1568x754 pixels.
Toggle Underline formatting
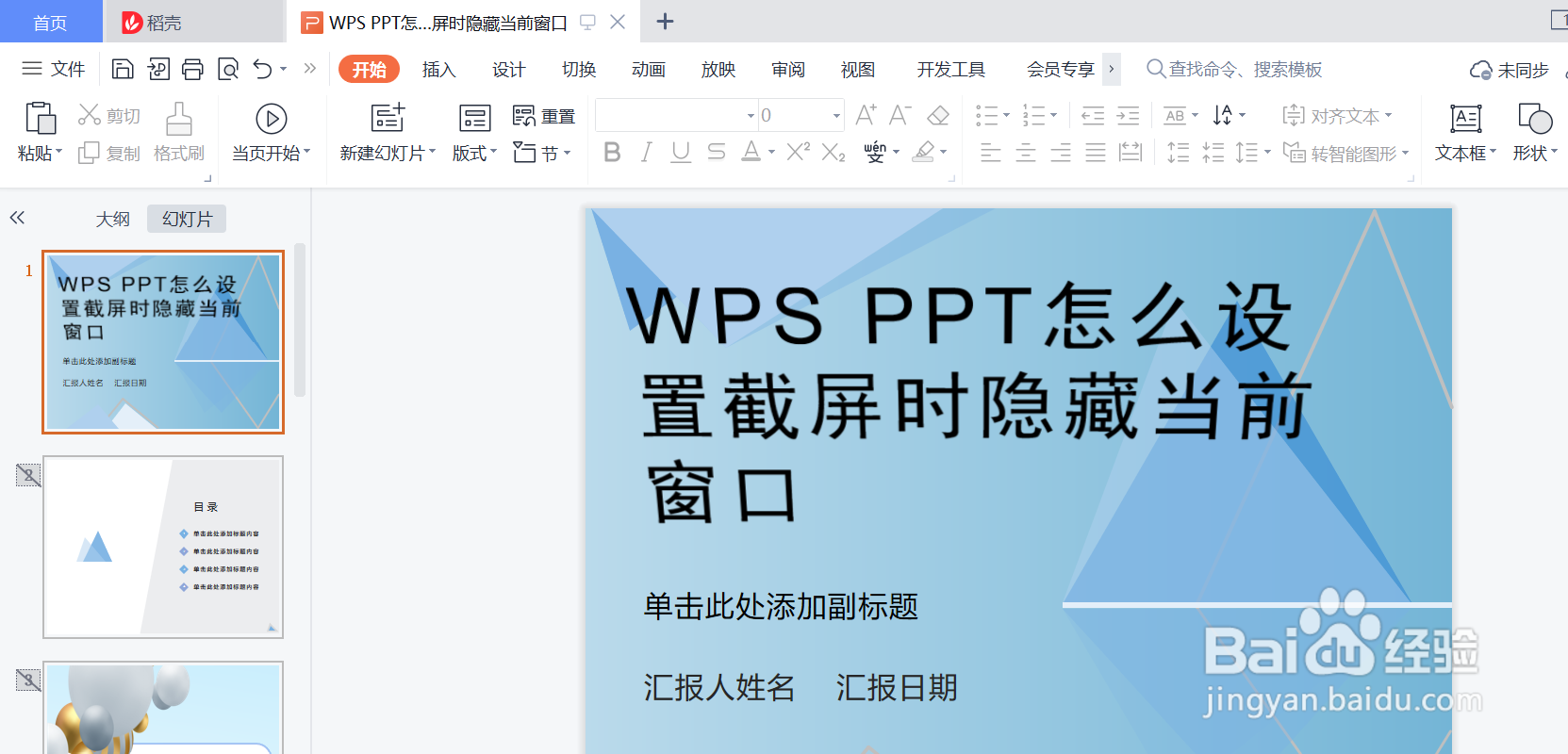681,152
